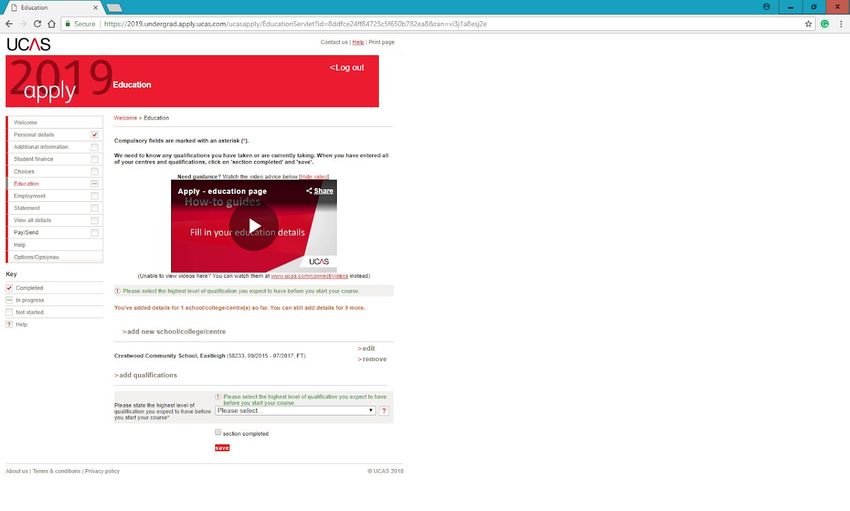
Task: Click the UCAS logo
Action: click(x=29, y=44)
